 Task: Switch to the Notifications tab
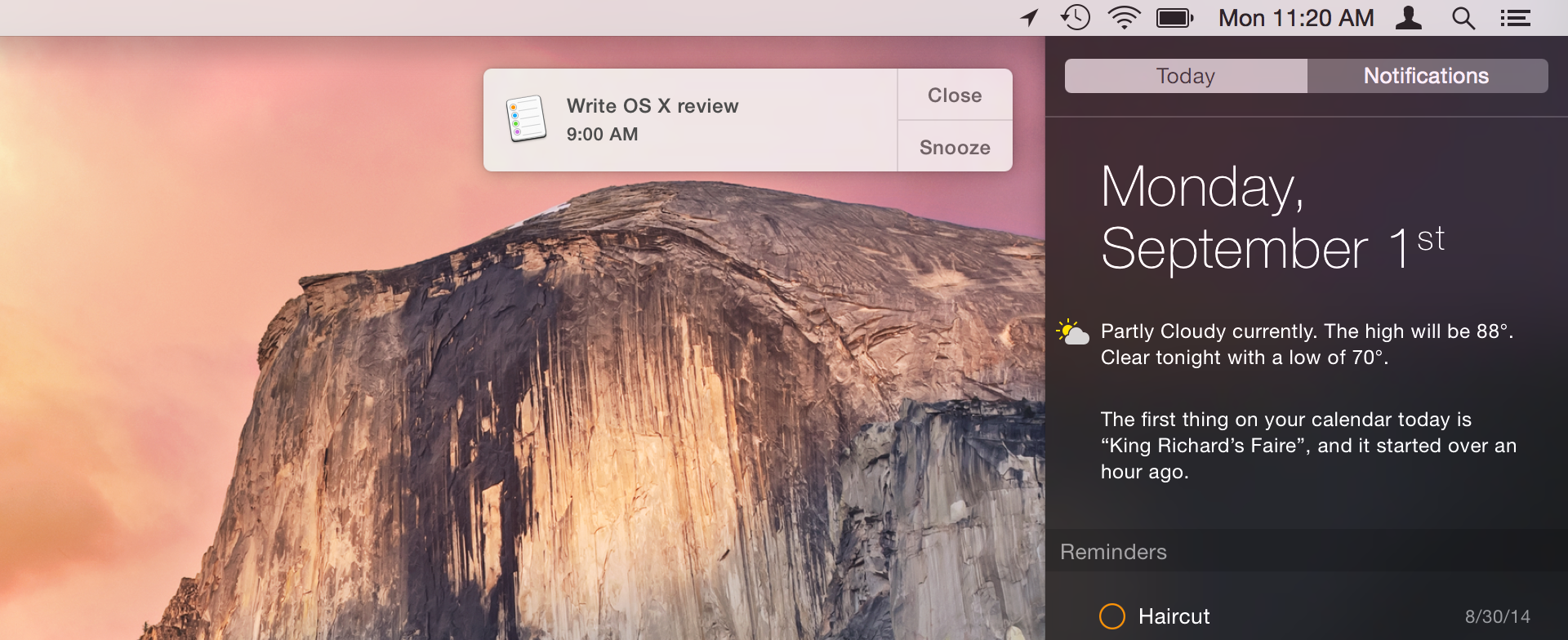pyautogui.click(x=1426, y=76)
